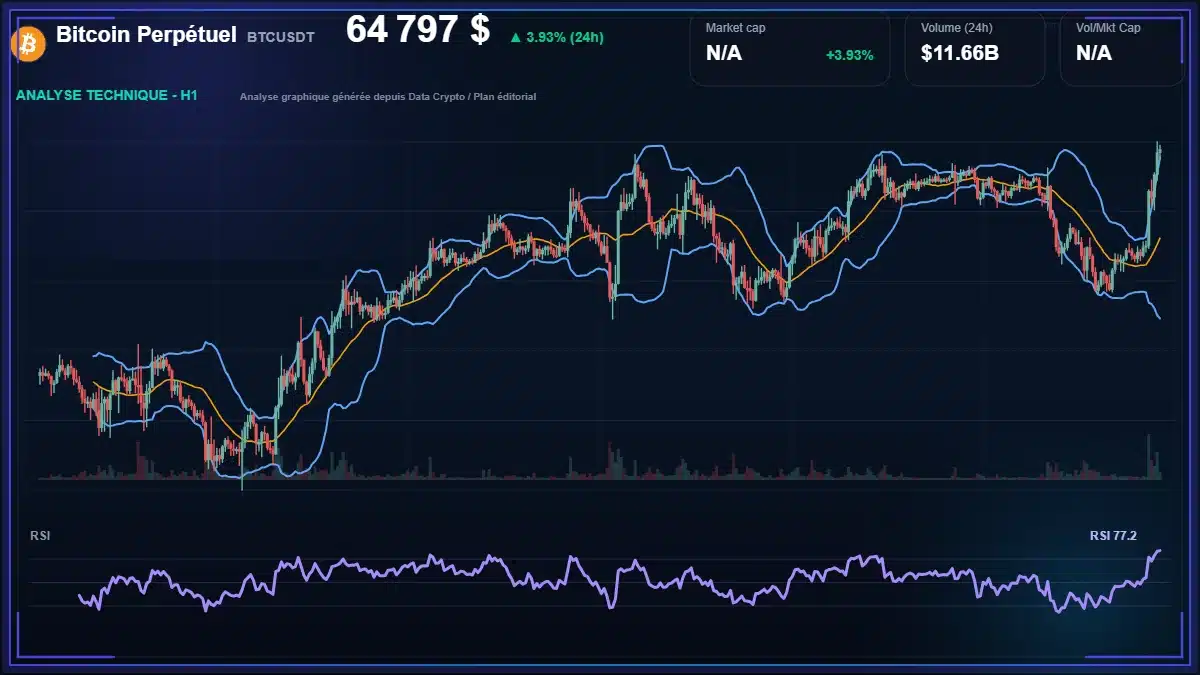Click the RSI 77.2 readout
This screenshot has width=1200, height=675.
coord(1113,536)
